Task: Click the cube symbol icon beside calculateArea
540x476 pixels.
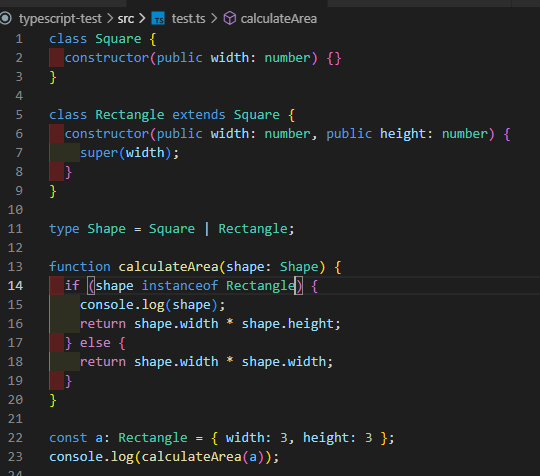Action: tap(230, 18)
